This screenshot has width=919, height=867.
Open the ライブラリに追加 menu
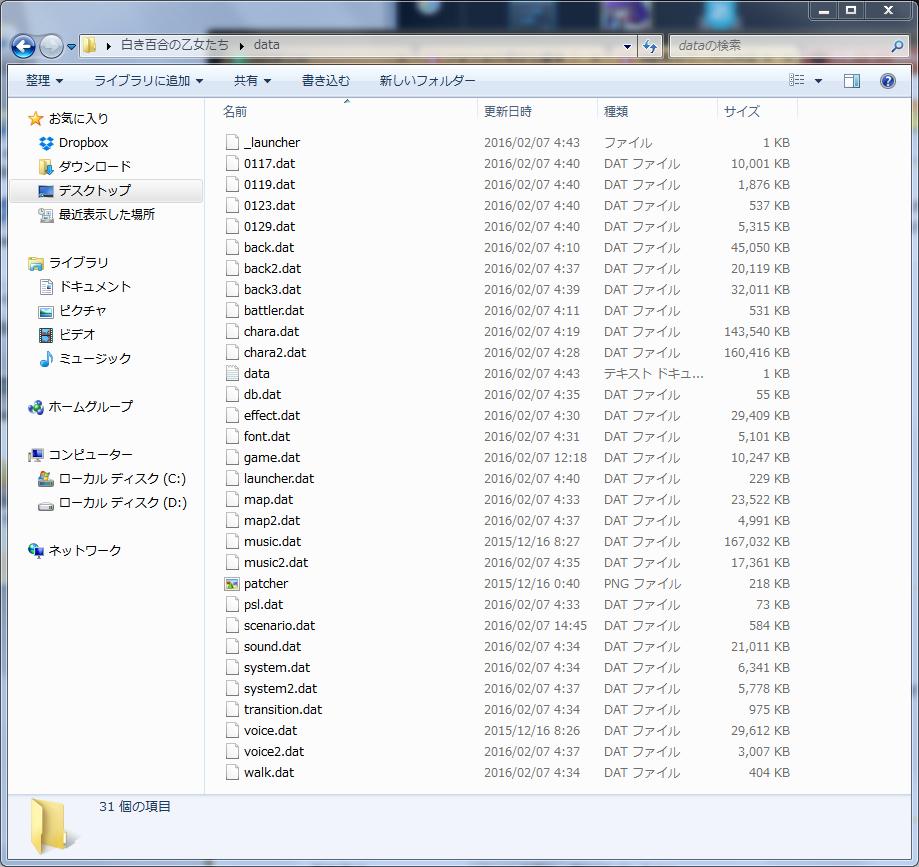coord(148,80)
